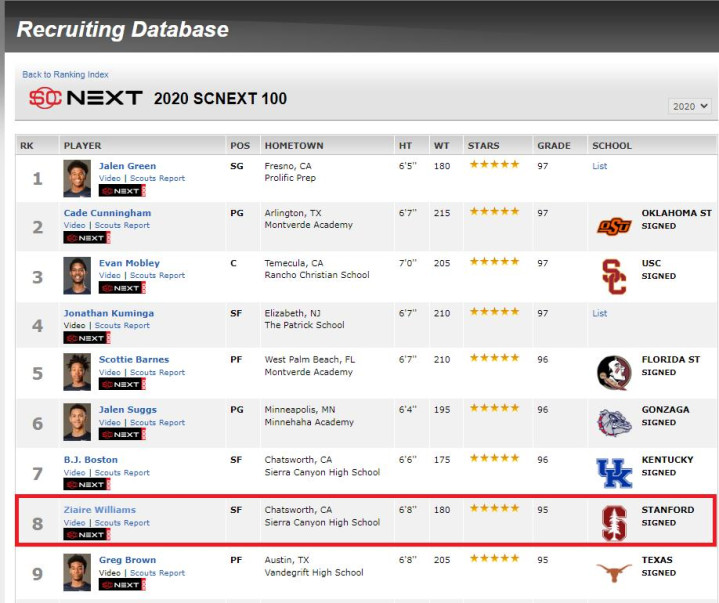Viewport: 719px width, 603px height.
Task: Open the 2020 year dropdown
Action: coord(690,106)
